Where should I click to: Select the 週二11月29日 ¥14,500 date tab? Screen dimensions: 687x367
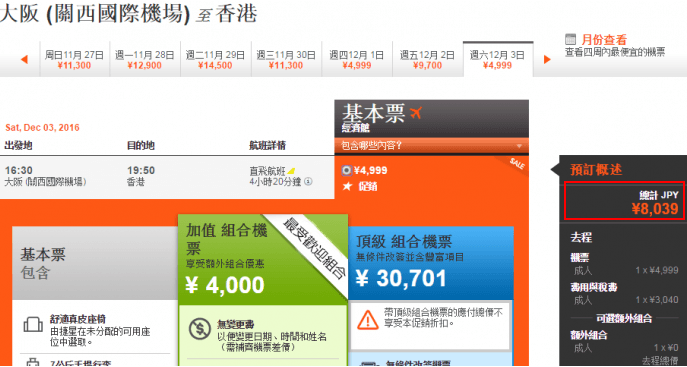[215, 60]
